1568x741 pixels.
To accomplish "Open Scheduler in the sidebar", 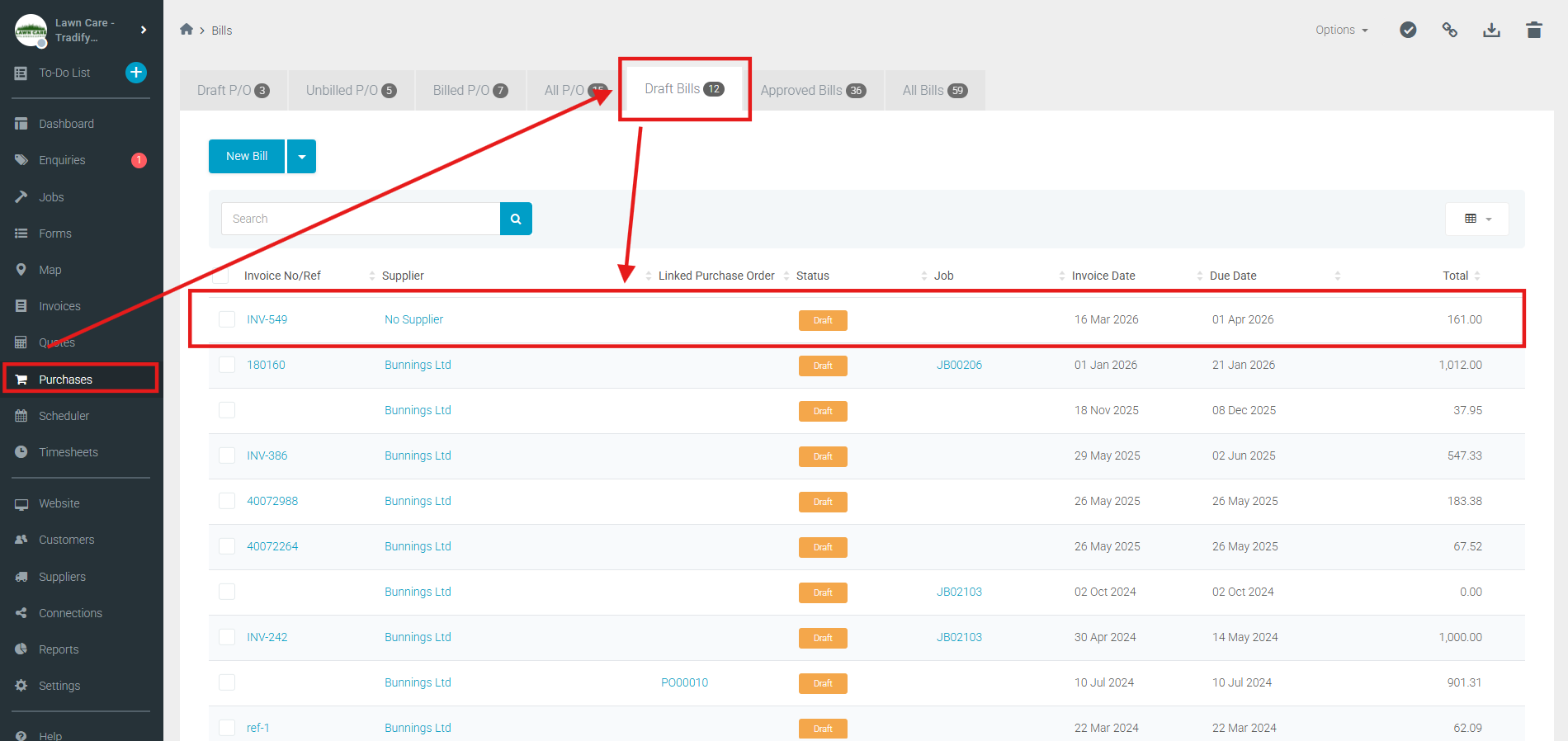I will (64, 416).
